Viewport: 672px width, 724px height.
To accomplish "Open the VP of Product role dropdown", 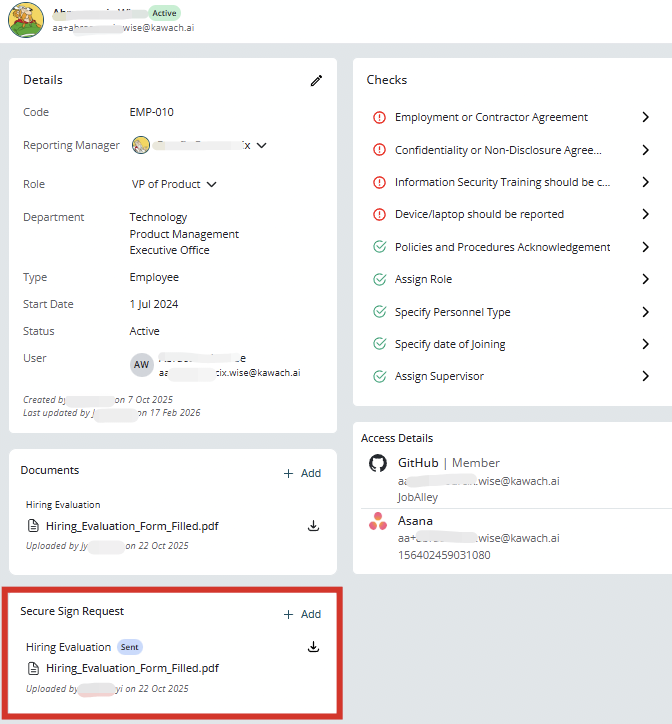I will click(211, 184).
